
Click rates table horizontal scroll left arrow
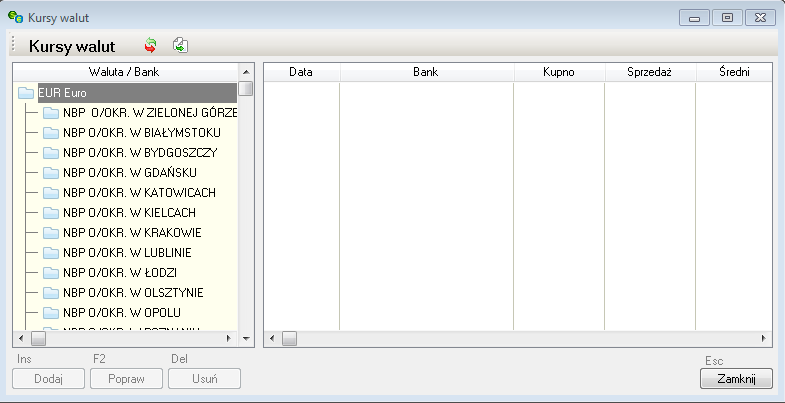pos(272,338)
